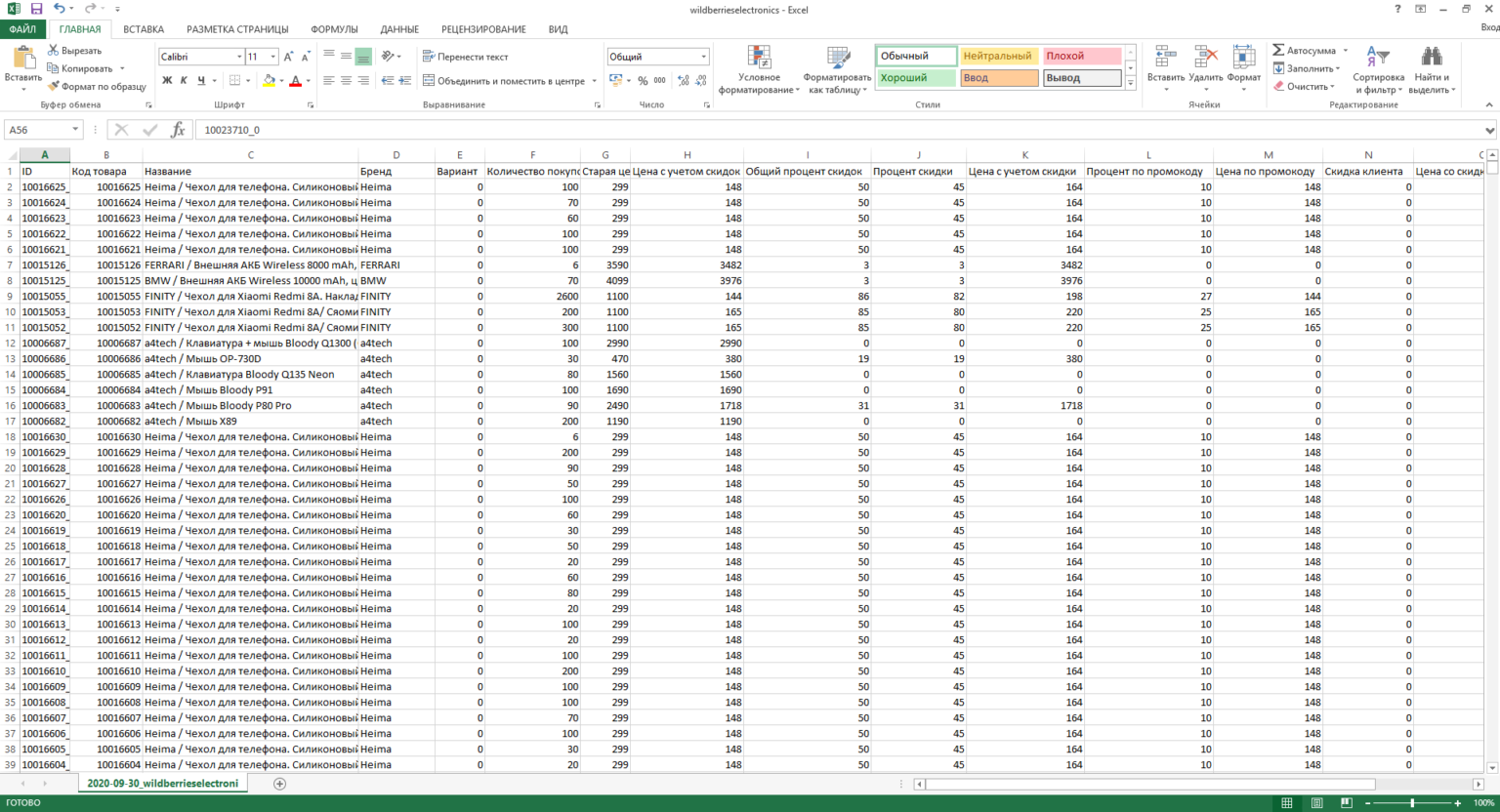The height and width of the screenshot is (812, 1500).
Task: Click Merge and Center (Объединить и поместить в центре)
Action: [x=503, y=81]
